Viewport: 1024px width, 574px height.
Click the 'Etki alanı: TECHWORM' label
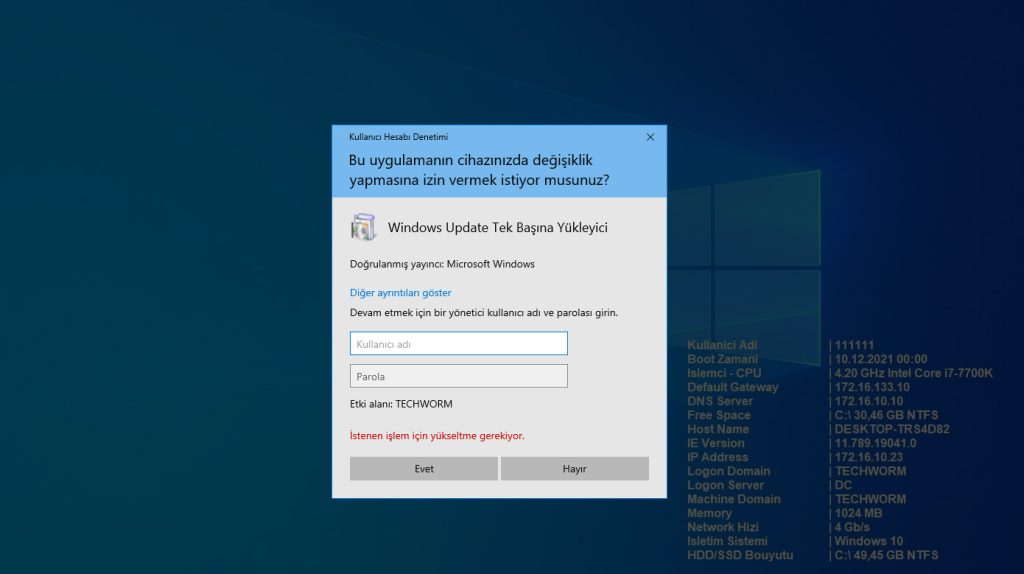pos(401,404)
